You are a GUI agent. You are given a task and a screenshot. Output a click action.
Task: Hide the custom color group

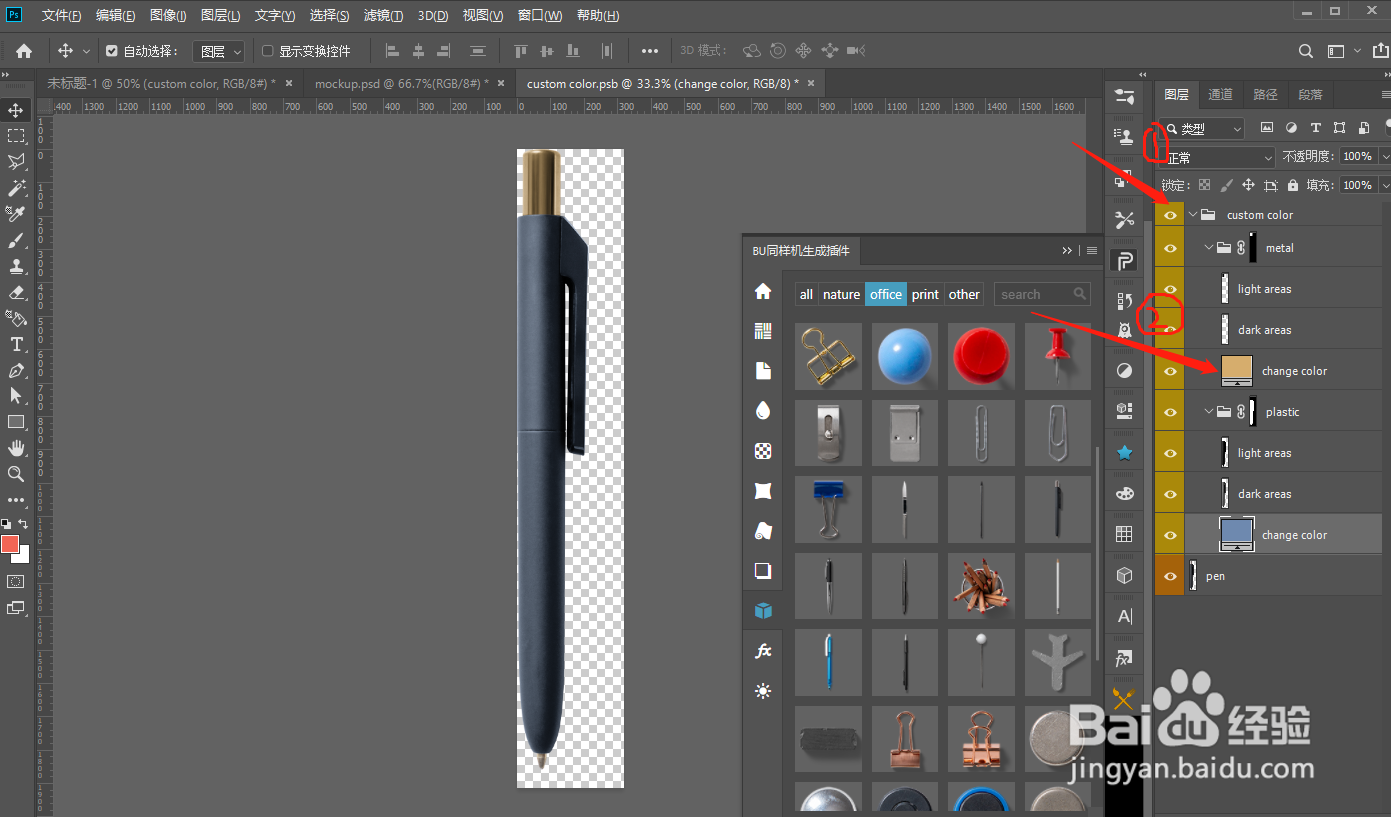(x=1169, y=215)
